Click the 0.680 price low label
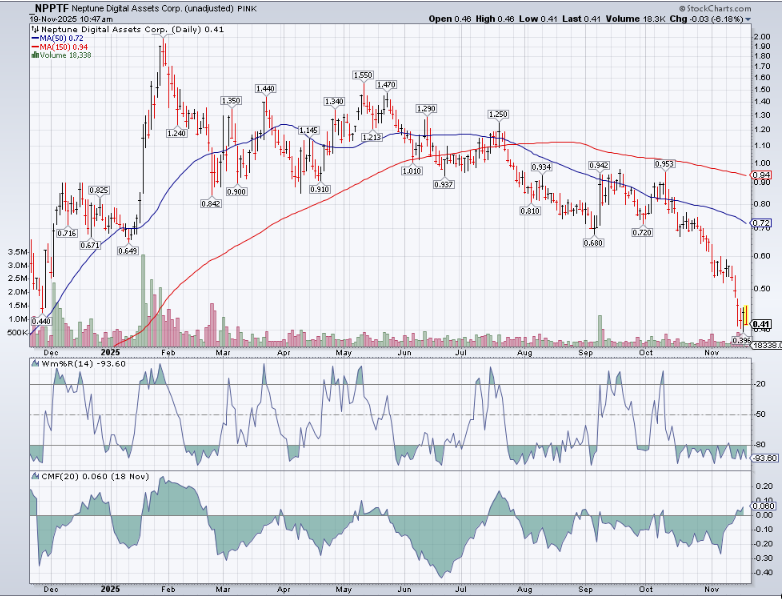 (x=593, y=242)
